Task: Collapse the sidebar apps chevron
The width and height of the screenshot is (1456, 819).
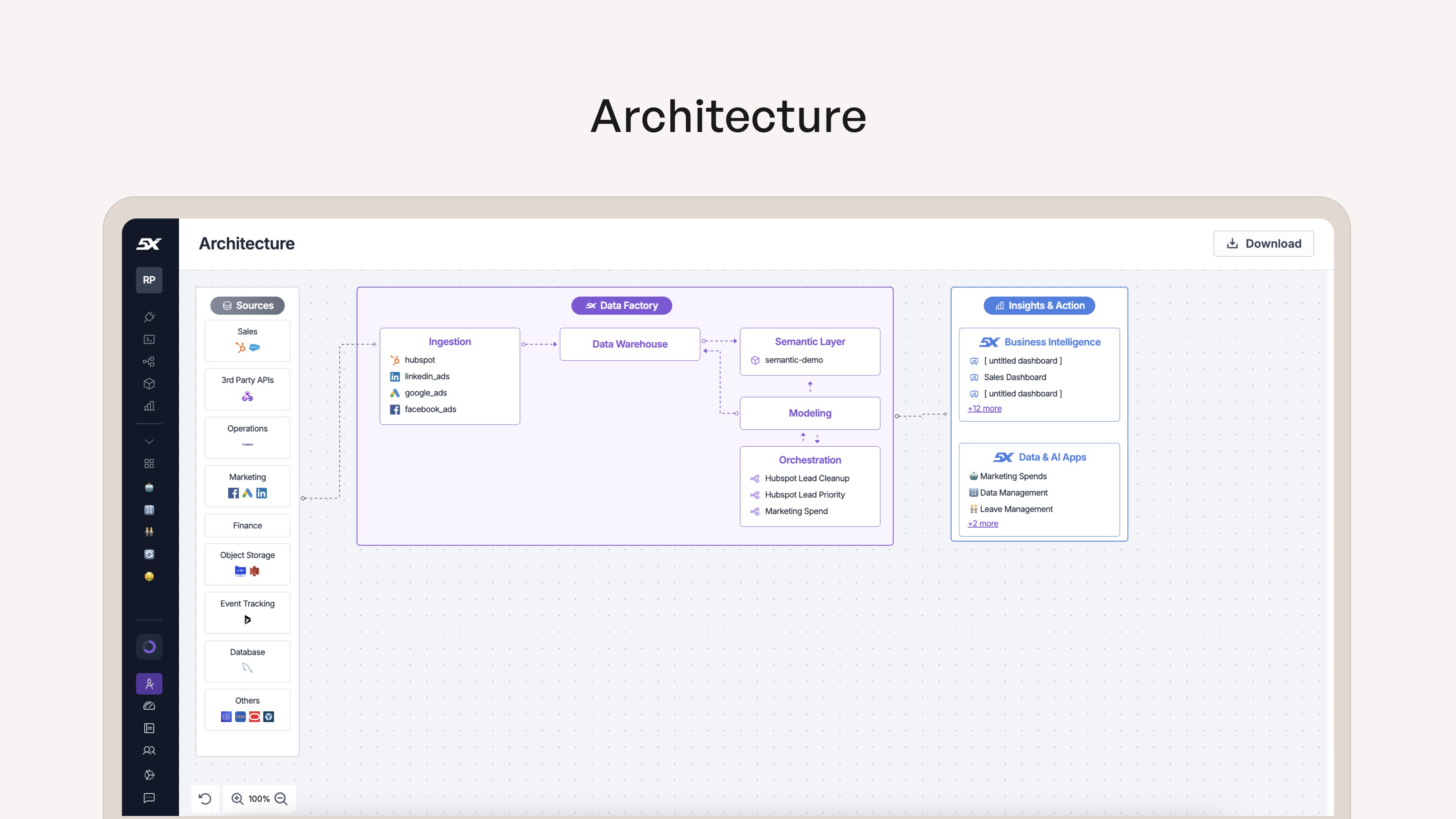Action: tap(149, 441)
